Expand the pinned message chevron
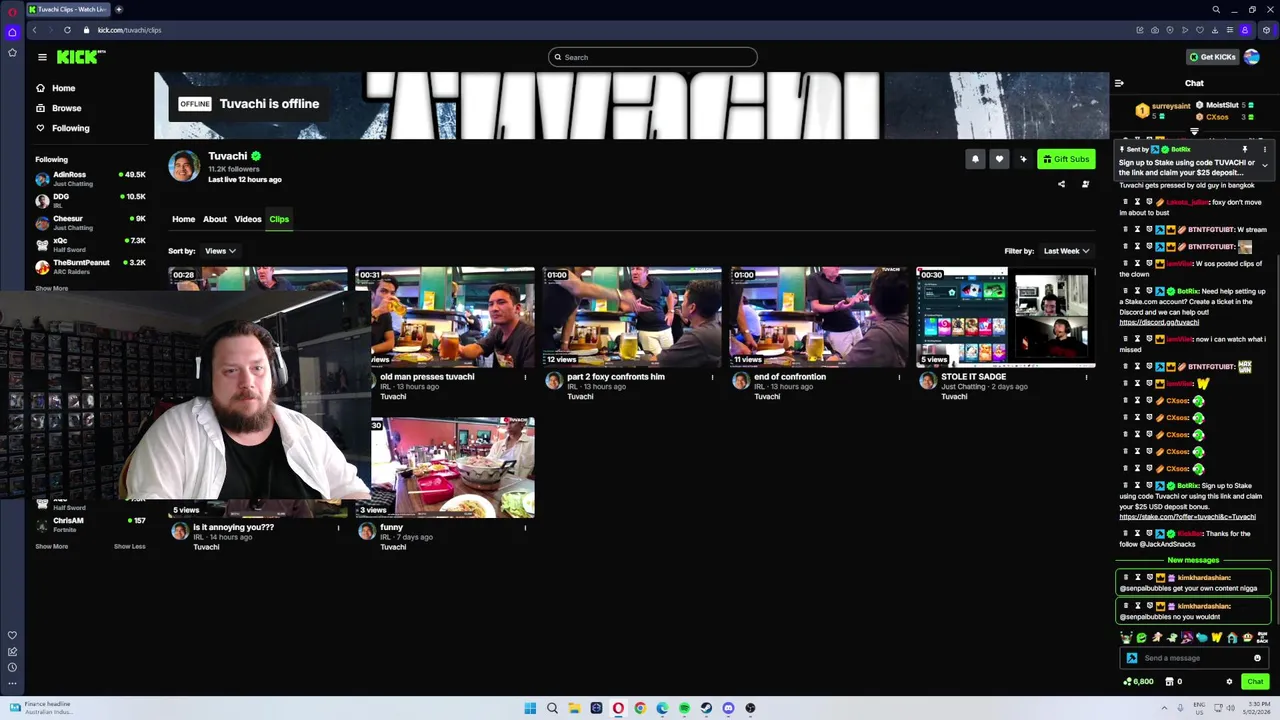The width and height of the screenshot is (1280, 720). (1264, 166)
